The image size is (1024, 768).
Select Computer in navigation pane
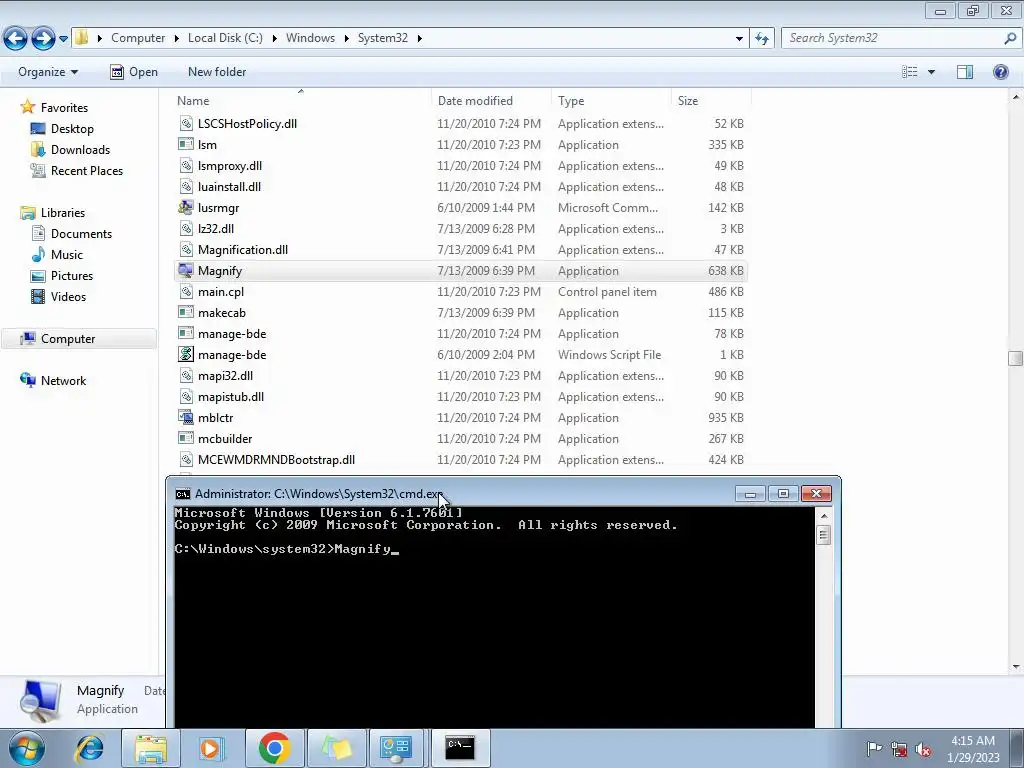68,338
